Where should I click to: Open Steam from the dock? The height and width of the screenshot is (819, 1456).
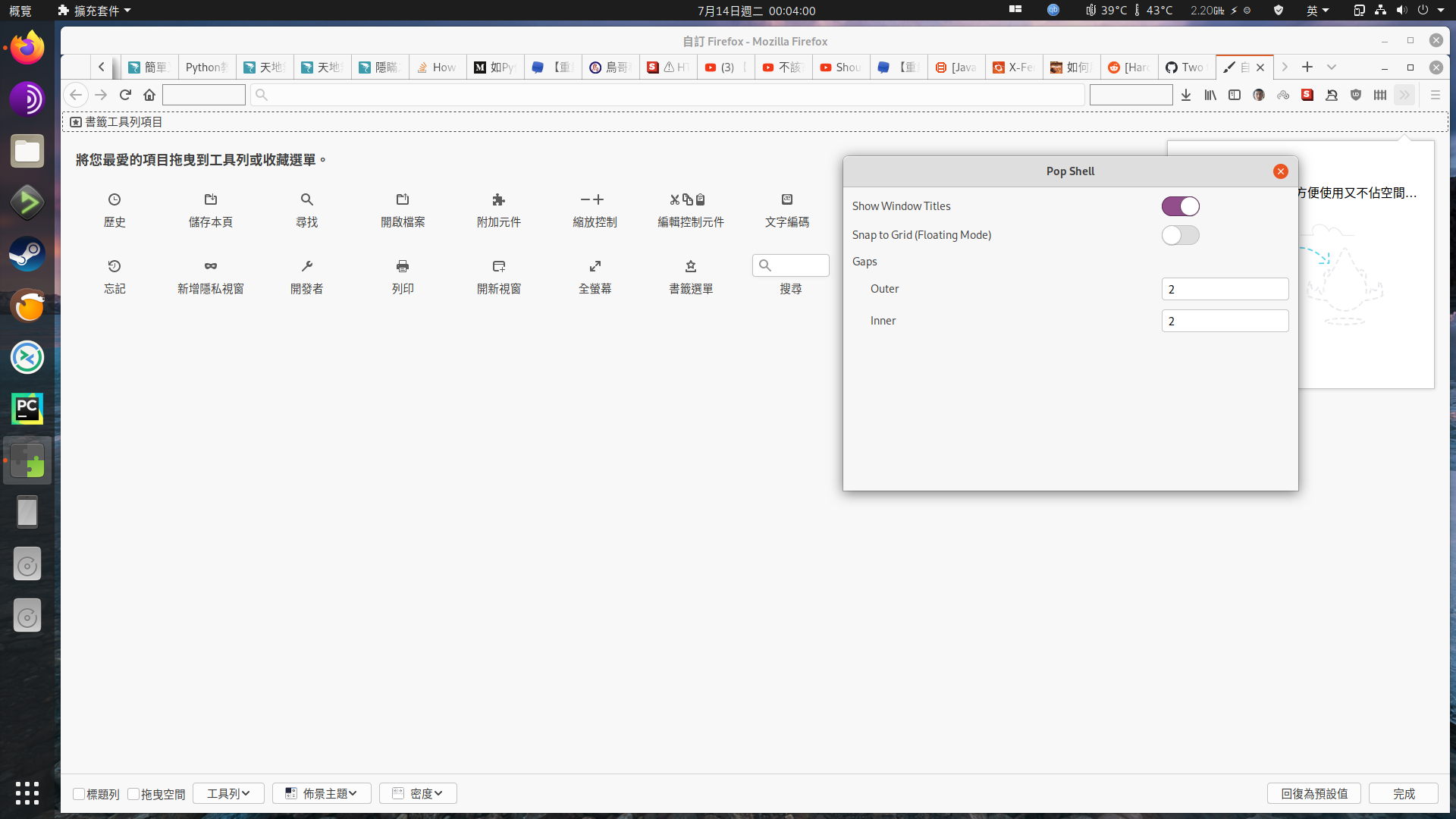pyautogui.click(x=27, y=254)
